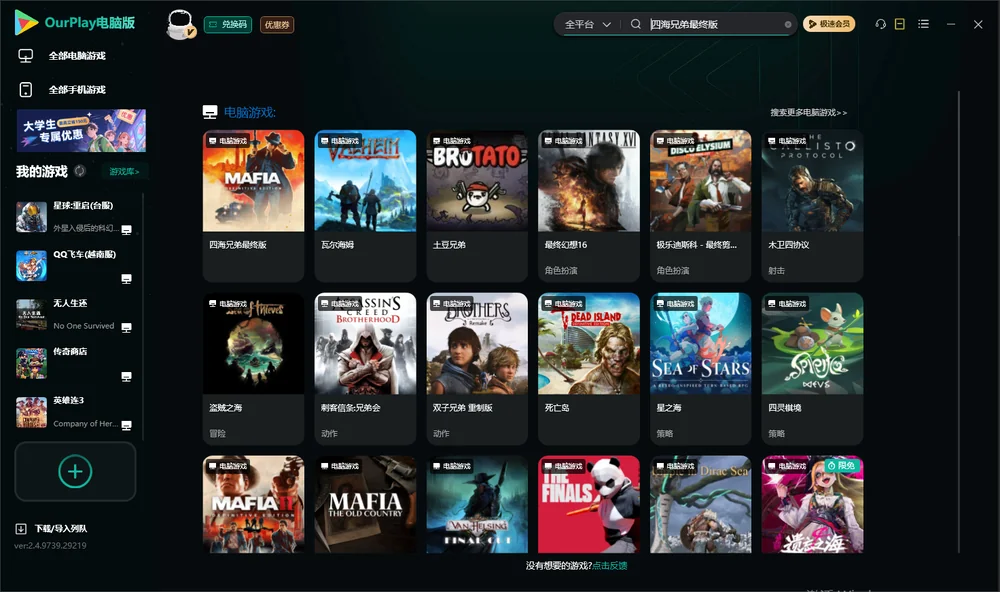Open 全部电脑游戏 menu item
This screenshot has width=1000, height=592.
pos(77,56)
